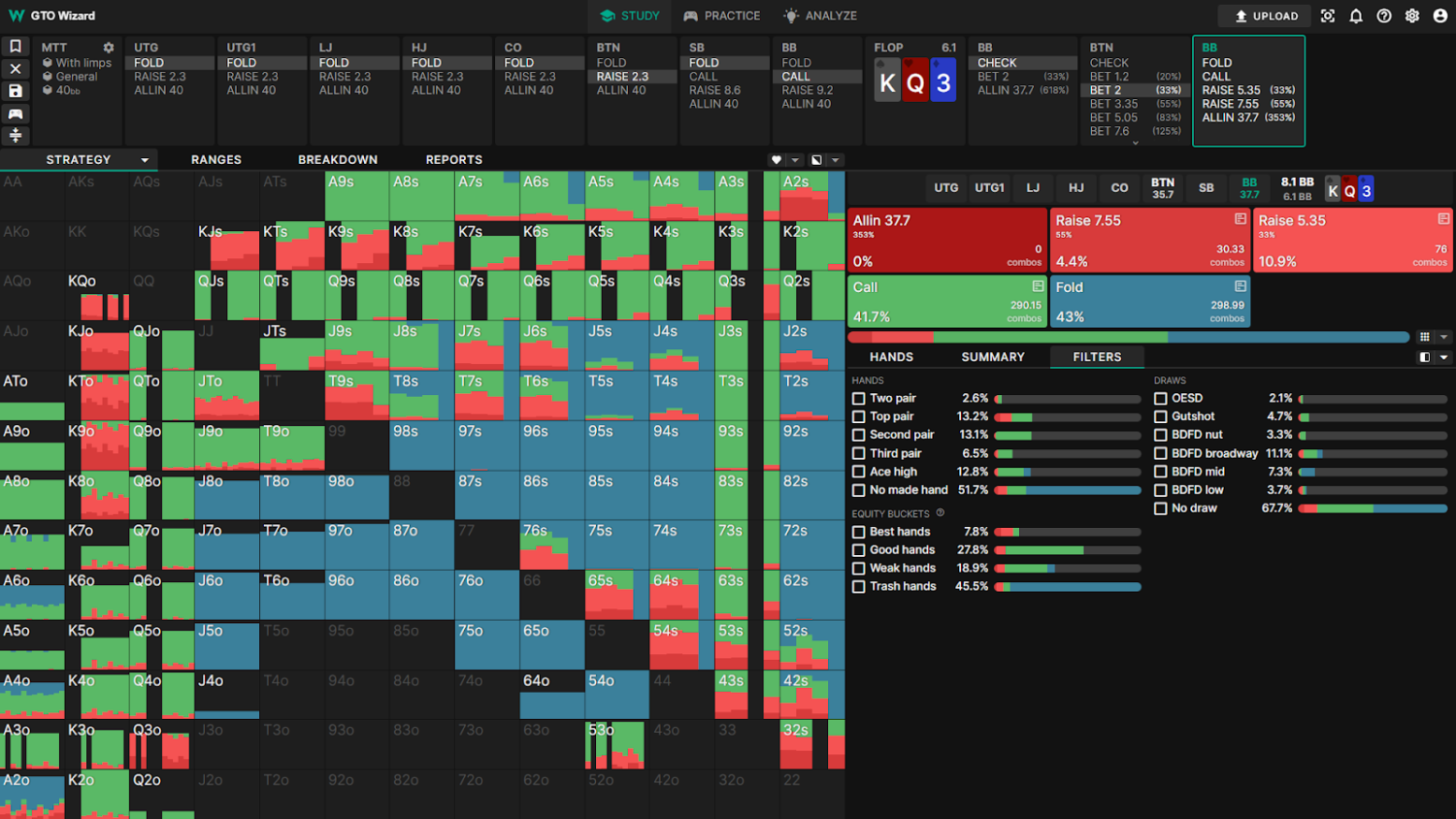Image resolution: width=1456 pixels, height=819 pixels.
Task: Switch to the Ranges tab
Action: pos(215,160)
